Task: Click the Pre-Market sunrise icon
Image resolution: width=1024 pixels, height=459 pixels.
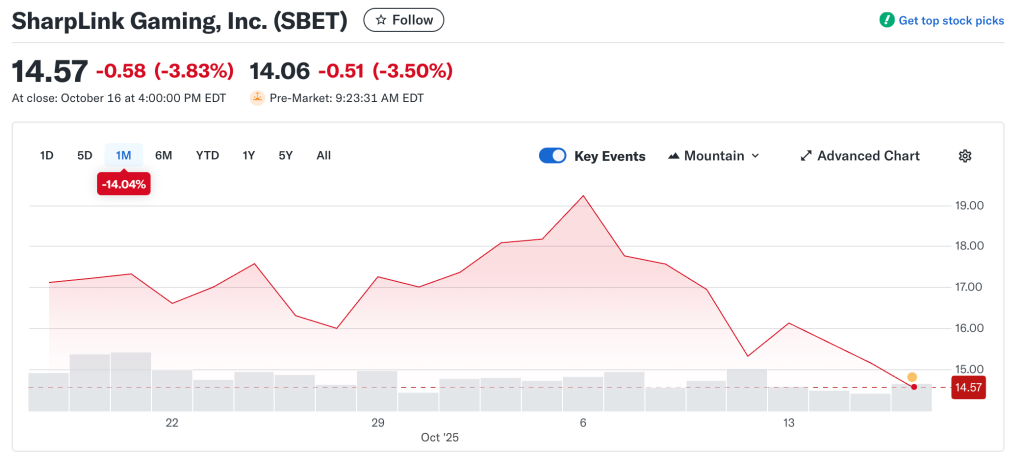Action: (257, 98)
